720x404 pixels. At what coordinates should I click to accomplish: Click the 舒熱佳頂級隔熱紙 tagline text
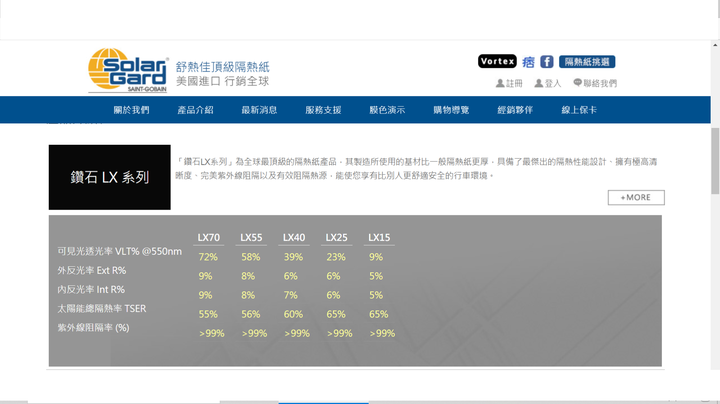coord(223,67)
